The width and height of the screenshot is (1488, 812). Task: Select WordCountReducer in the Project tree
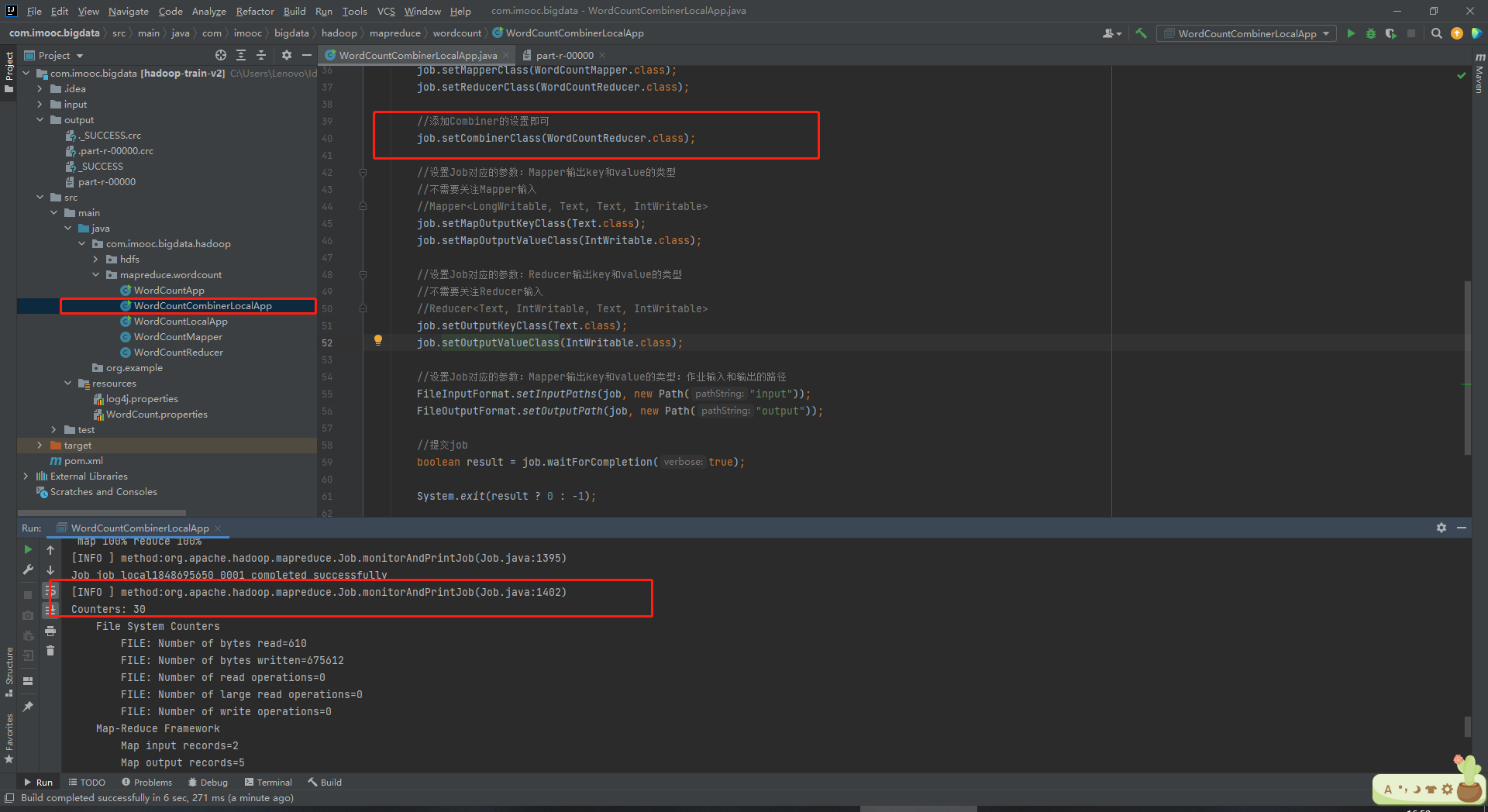pos(178,353)
